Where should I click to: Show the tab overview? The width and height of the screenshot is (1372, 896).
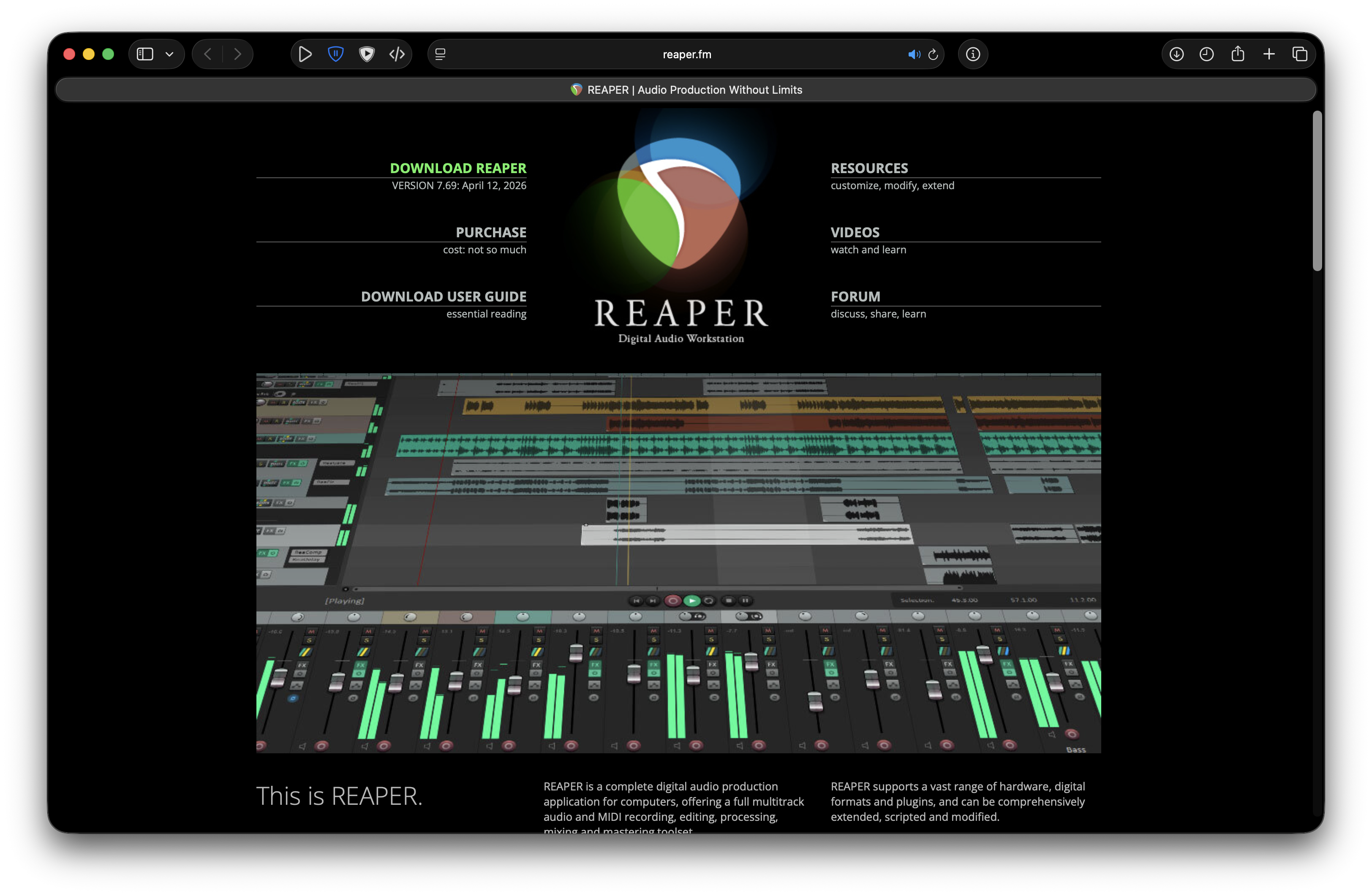(x=1300, y=54)
